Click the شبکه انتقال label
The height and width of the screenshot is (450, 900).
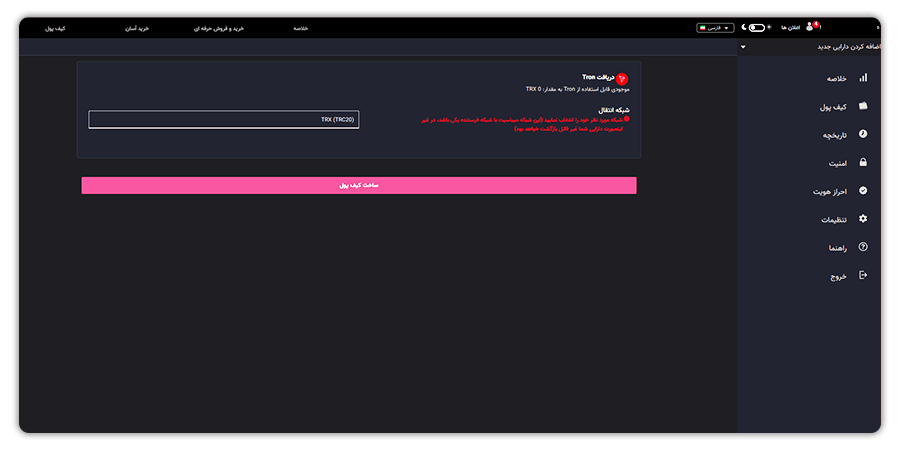point(614,109)
